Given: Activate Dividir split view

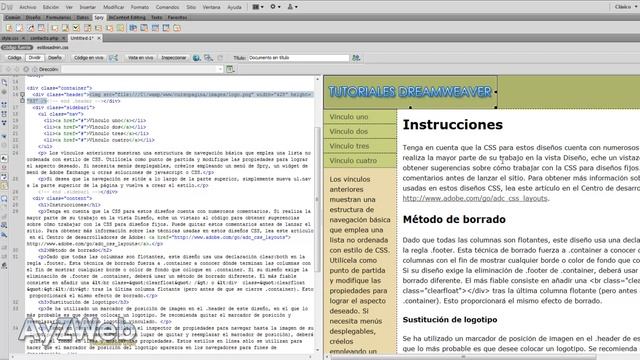Looking at the screenshot, I should [35, 58].
